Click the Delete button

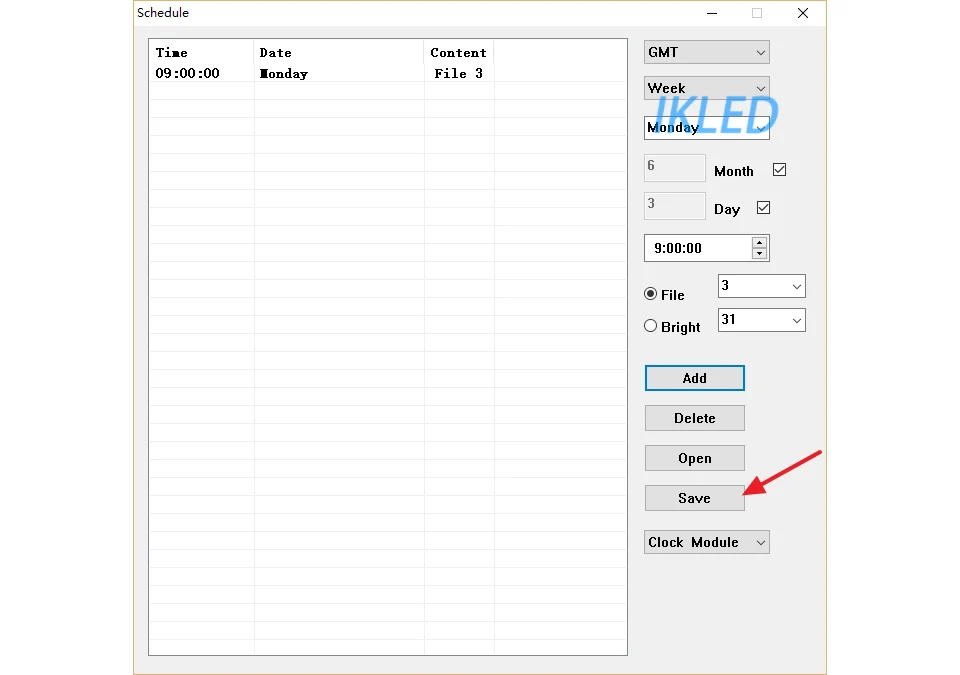[x=694, y=418]
